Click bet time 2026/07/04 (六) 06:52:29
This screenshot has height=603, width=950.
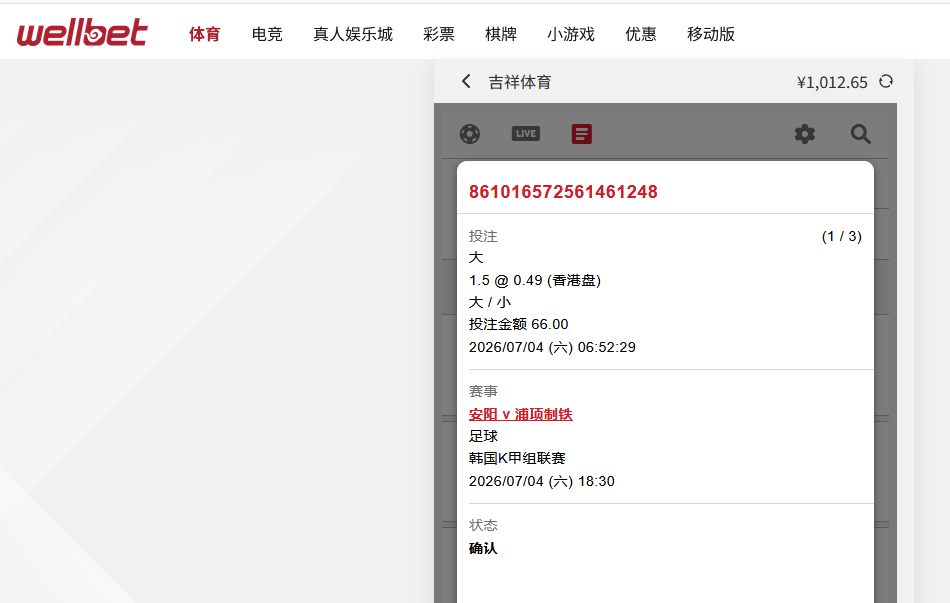coord(552,347)
